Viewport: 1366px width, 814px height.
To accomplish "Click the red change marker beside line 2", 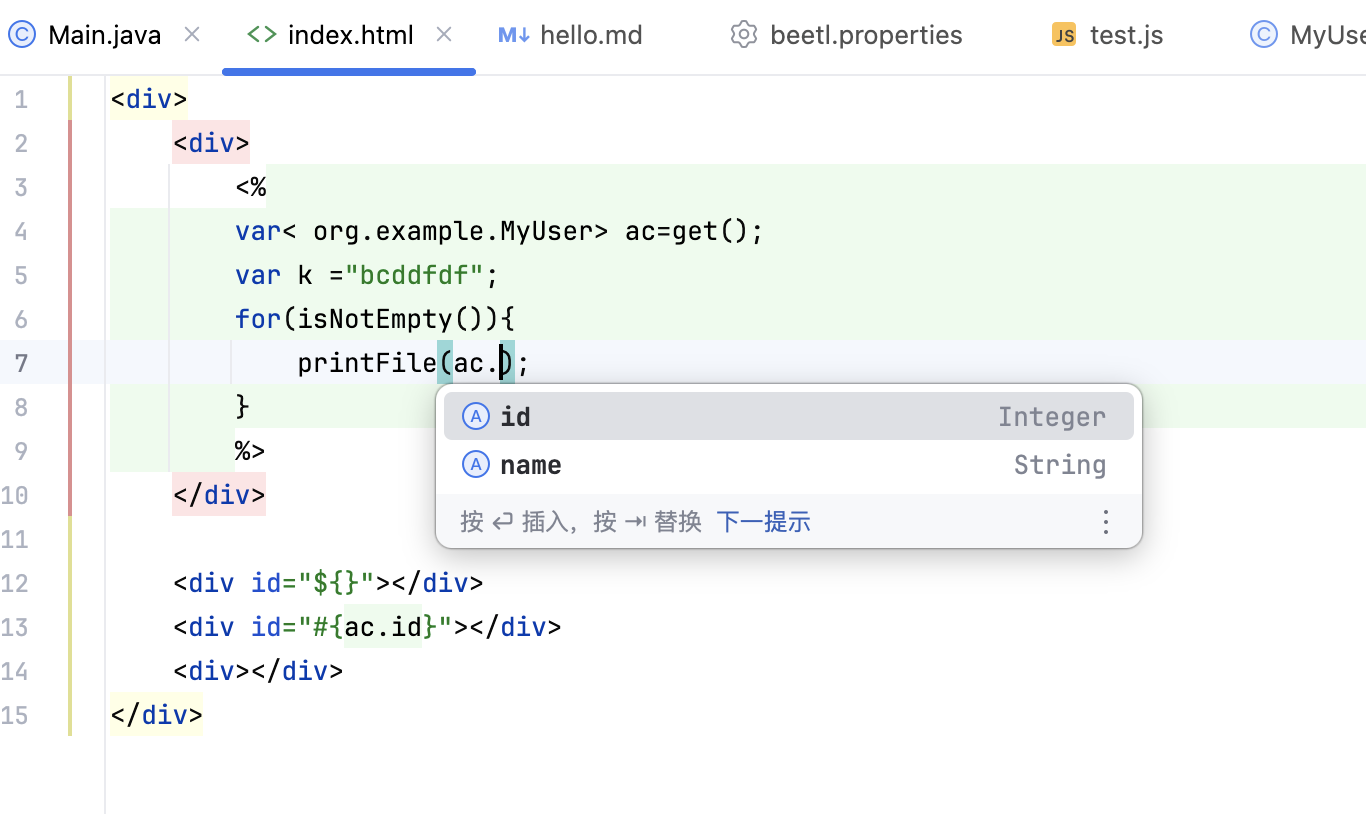I will (x=70, y=144).
